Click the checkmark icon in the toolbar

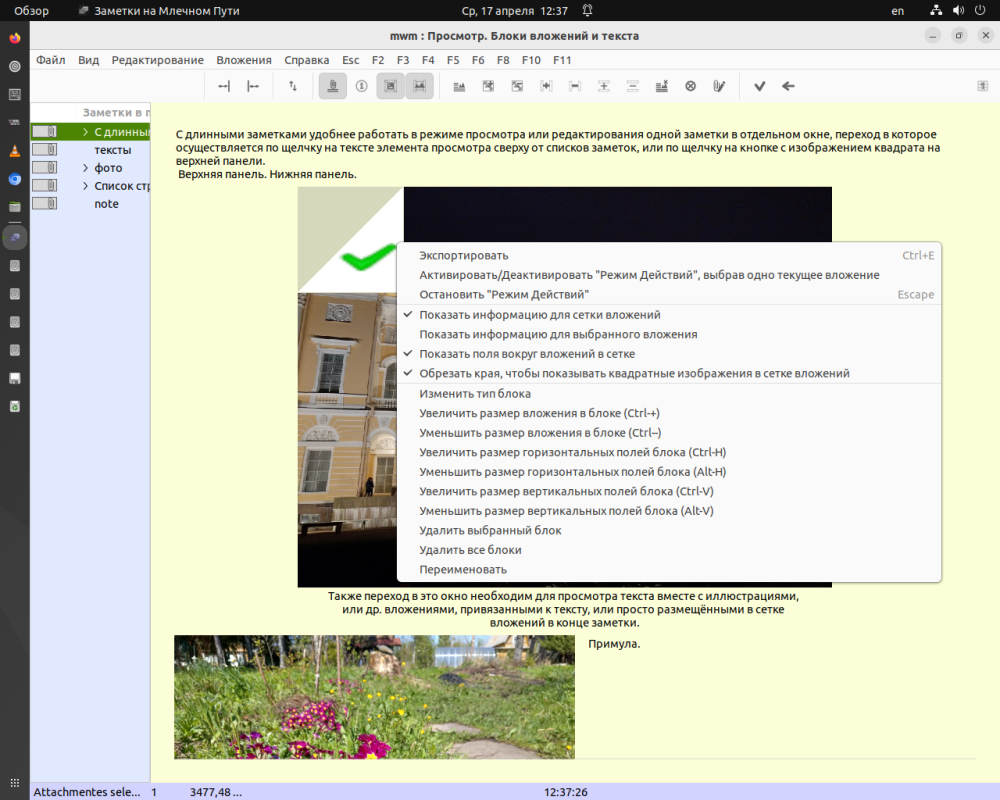760,86
